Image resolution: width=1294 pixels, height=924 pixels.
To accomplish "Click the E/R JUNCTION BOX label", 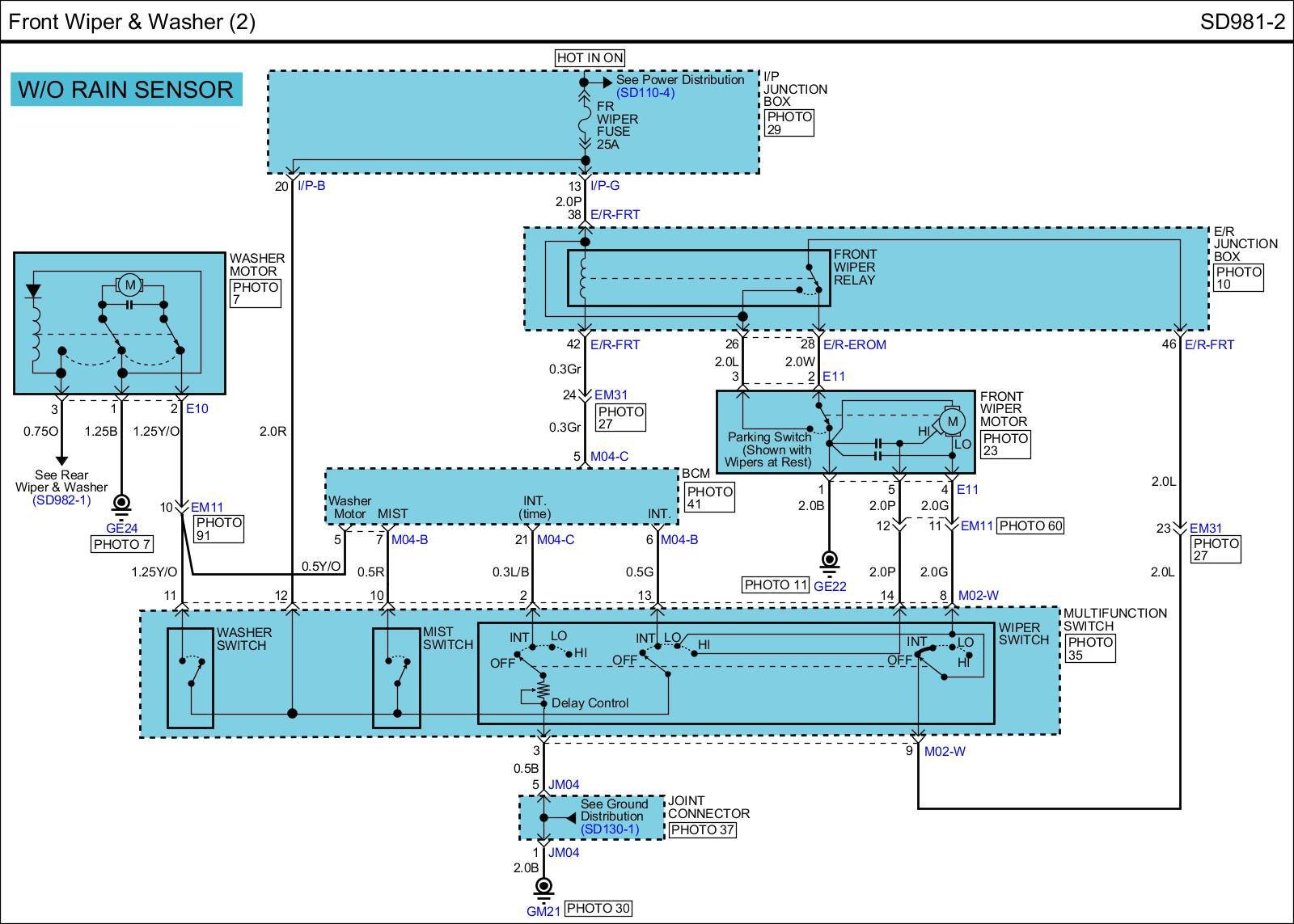I will tap(1245, 244).
